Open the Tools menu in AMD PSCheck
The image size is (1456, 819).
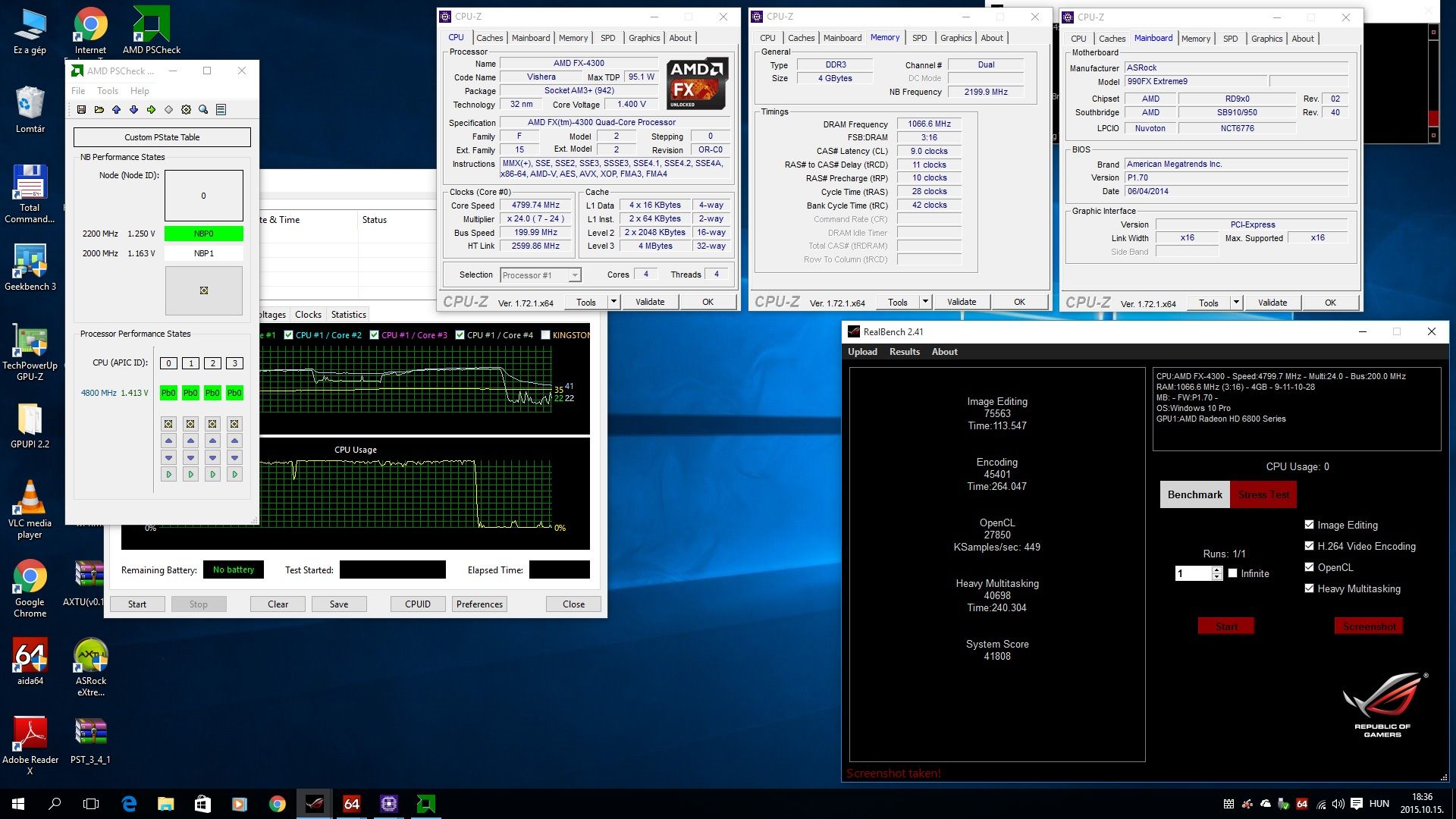[108, 91]
